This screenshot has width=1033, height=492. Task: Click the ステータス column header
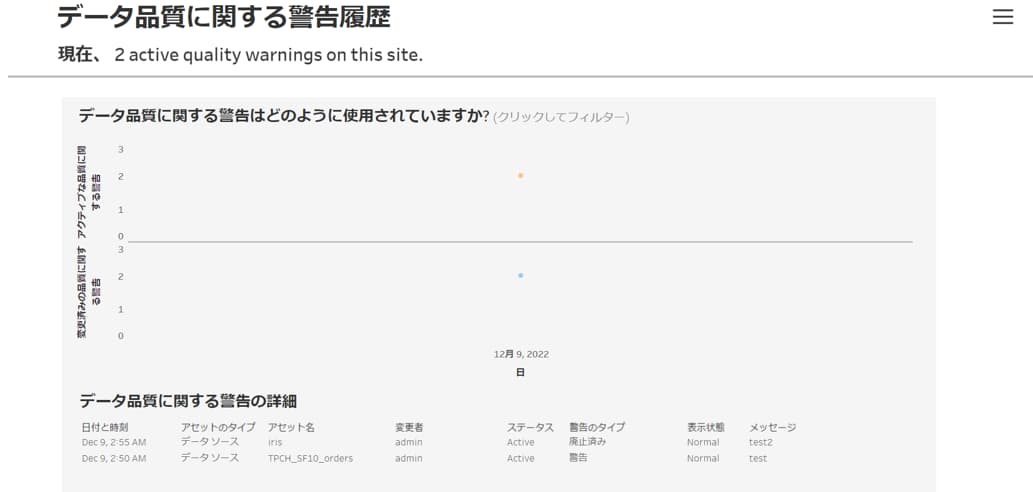530,427
